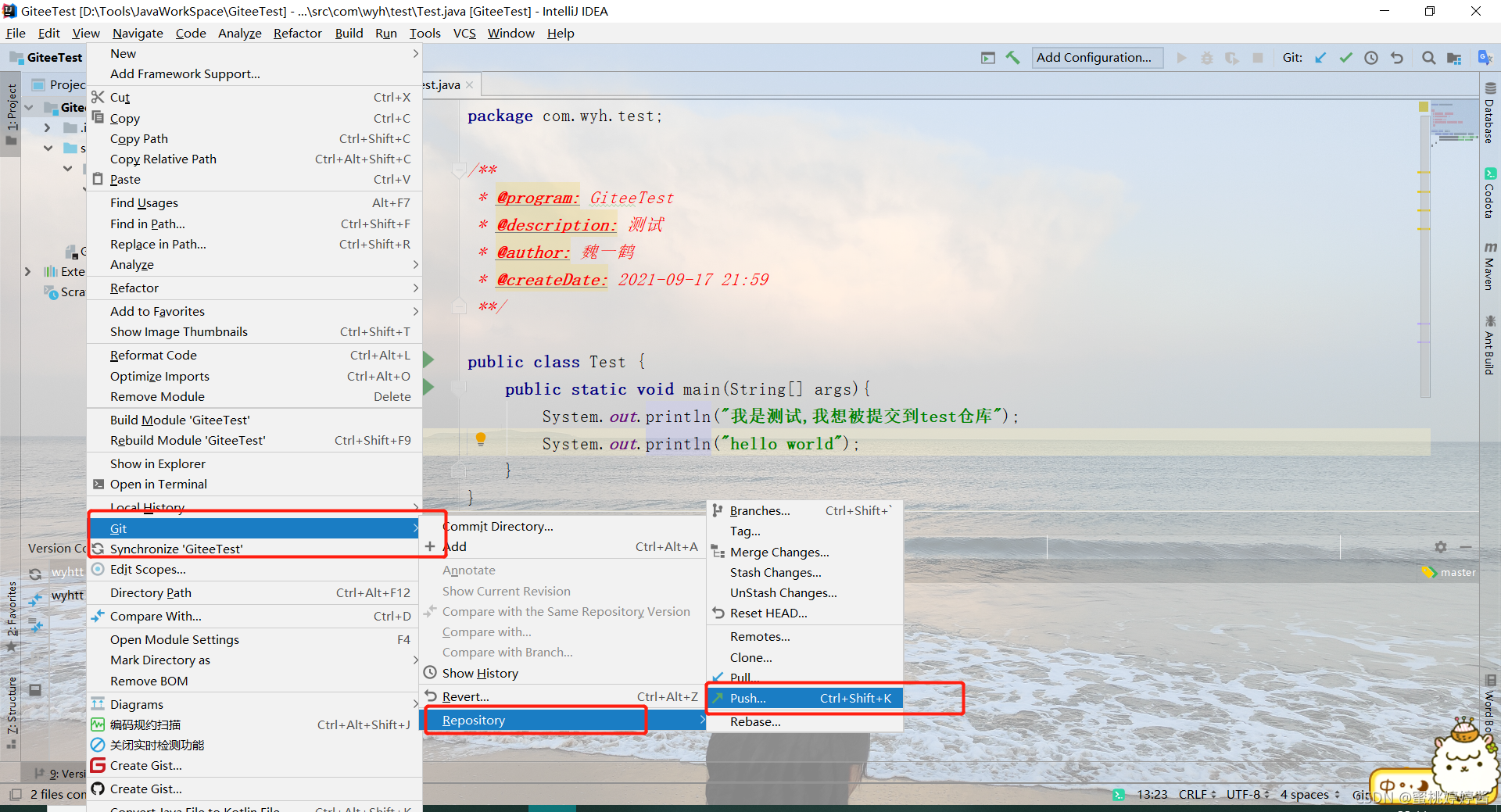
Task: Open the 9: Version Control bottom tab
Action: click(x=61, y=774)
